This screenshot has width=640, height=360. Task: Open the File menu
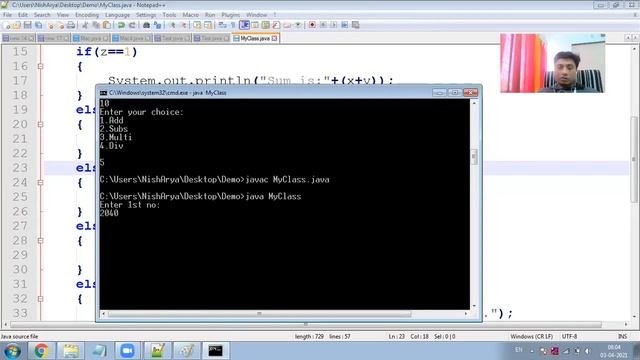pyautogui.click(x=7, y=15)
